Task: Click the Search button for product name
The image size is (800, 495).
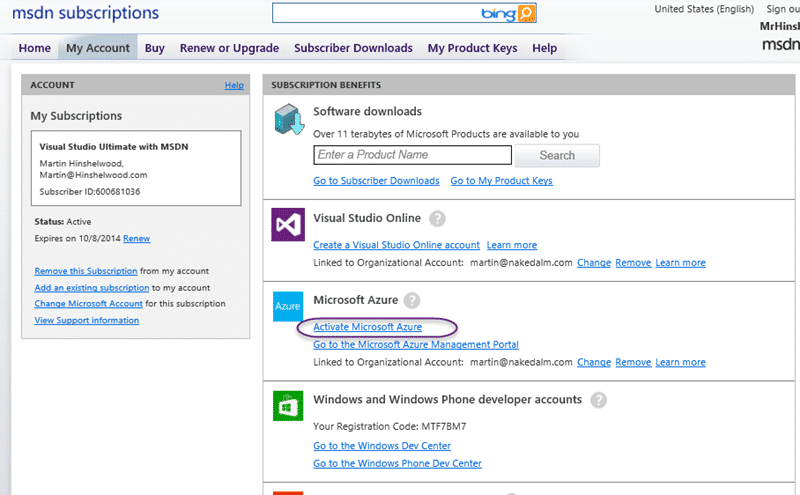Action: (x=557, y=155)
